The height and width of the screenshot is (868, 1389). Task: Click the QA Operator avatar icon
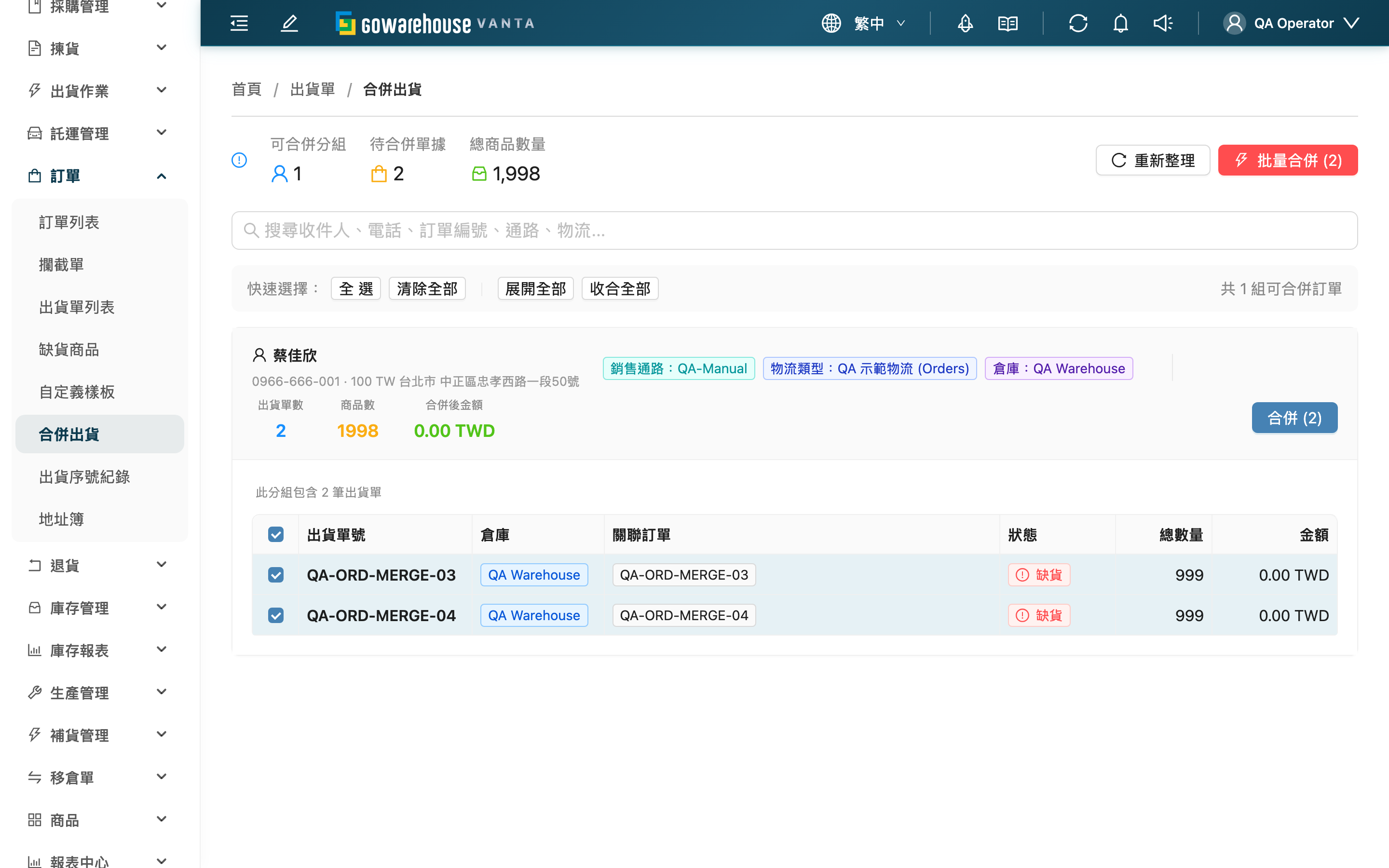click(1234, 23)
